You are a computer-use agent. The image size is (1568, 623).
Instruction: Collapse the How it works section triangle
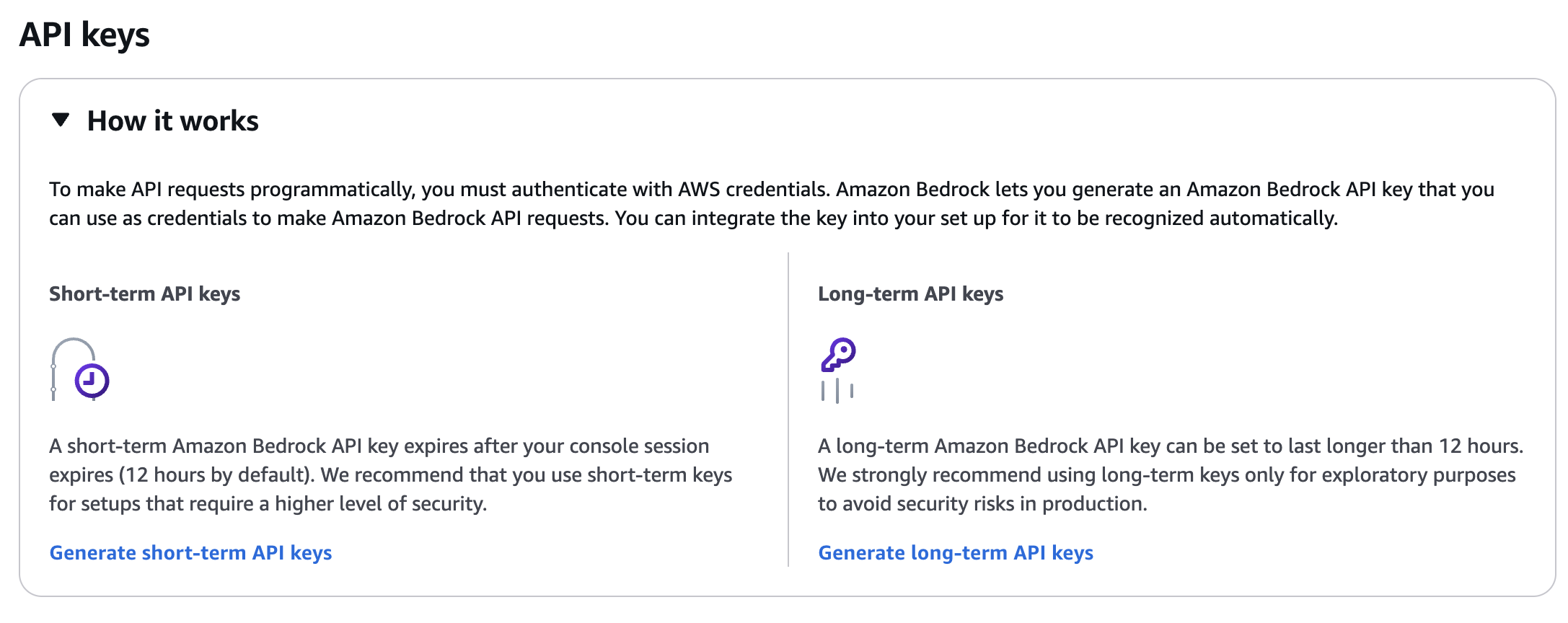click(61, 120)
